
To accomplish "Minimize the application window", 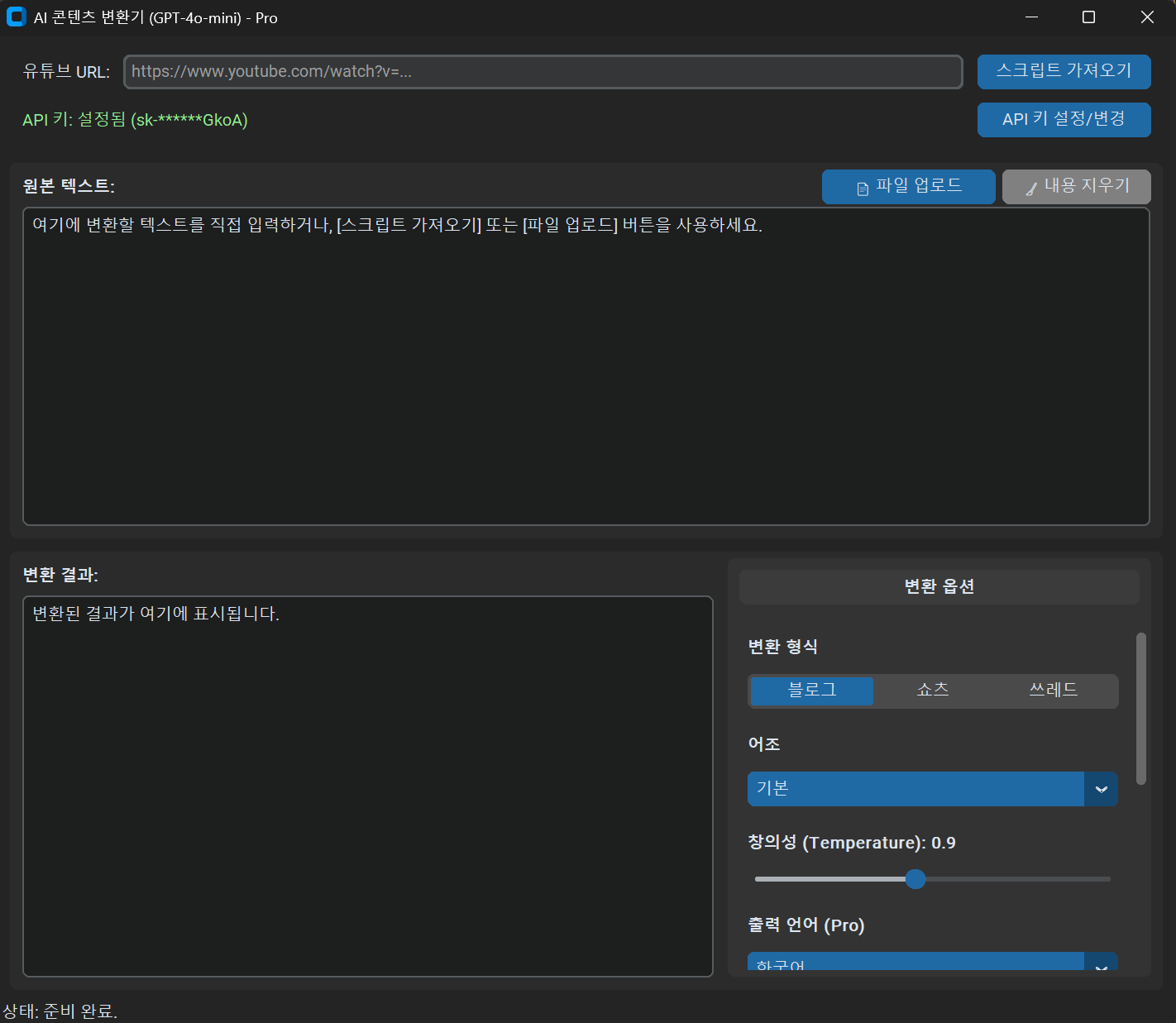I will coord(1031,17).
